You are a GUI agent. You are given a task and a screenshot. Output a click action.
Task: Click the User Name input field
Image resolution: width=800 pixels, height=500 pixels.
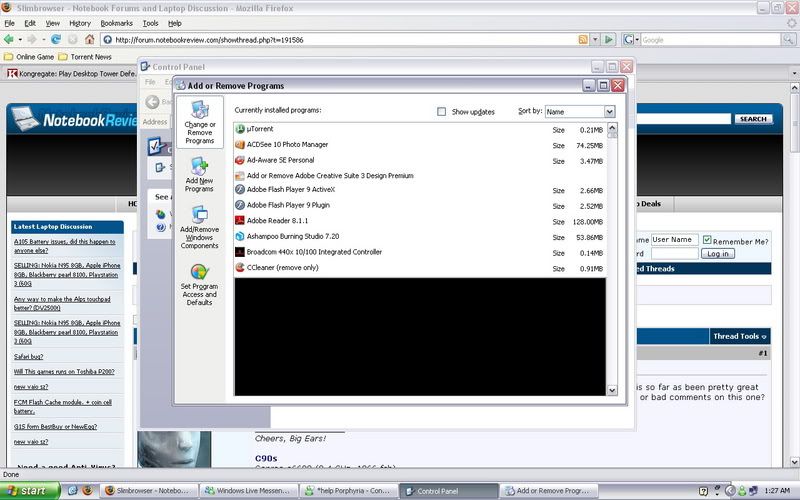[674, 239]
